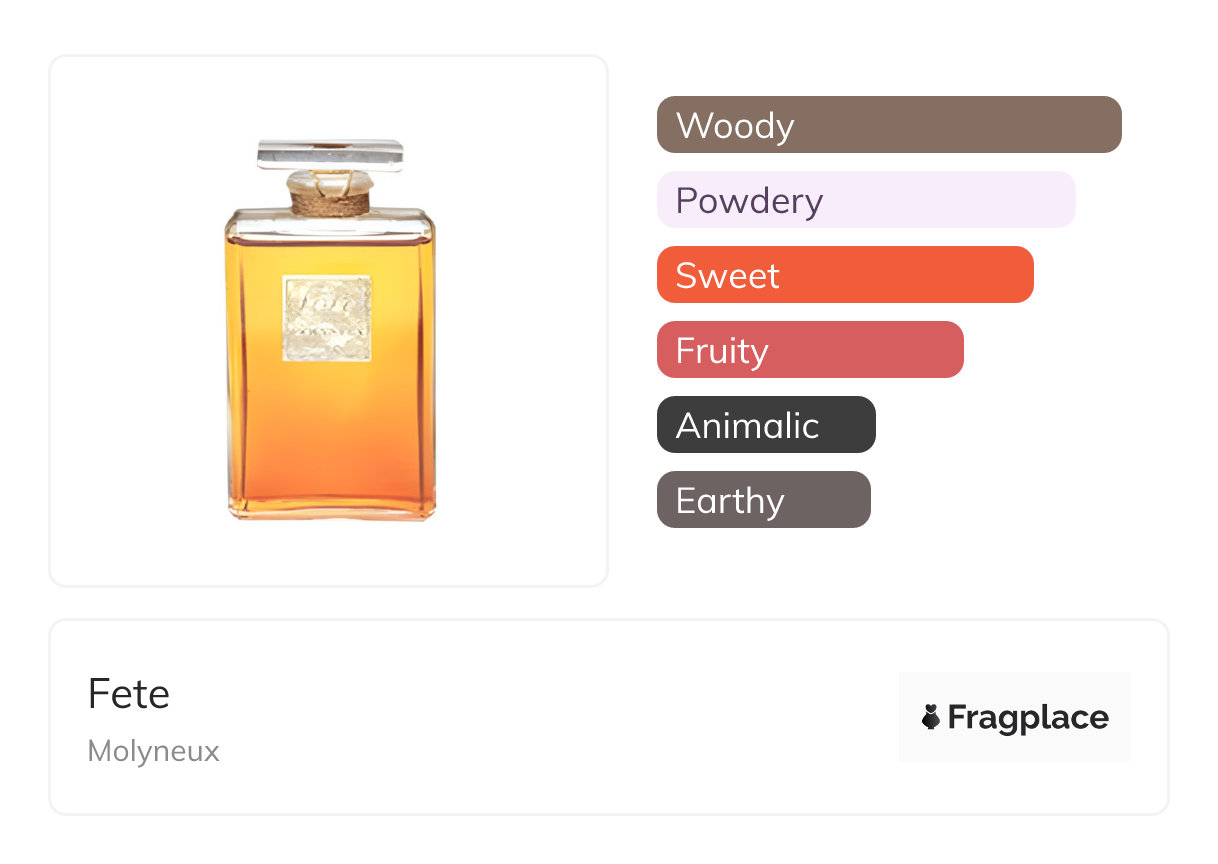Select the Animalic accord bar
This screenshot has height=864, width=1218.
tap(765, 425)
